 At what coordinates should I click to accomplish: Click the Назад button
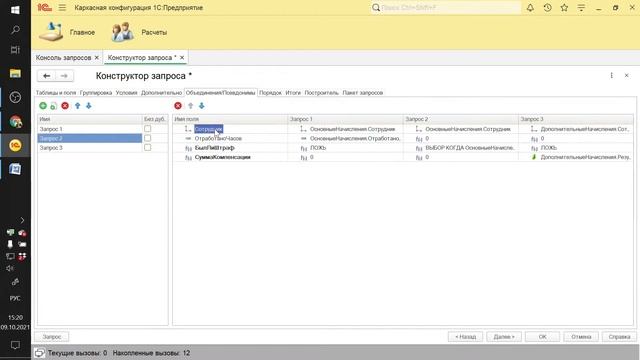click(465, 337)
